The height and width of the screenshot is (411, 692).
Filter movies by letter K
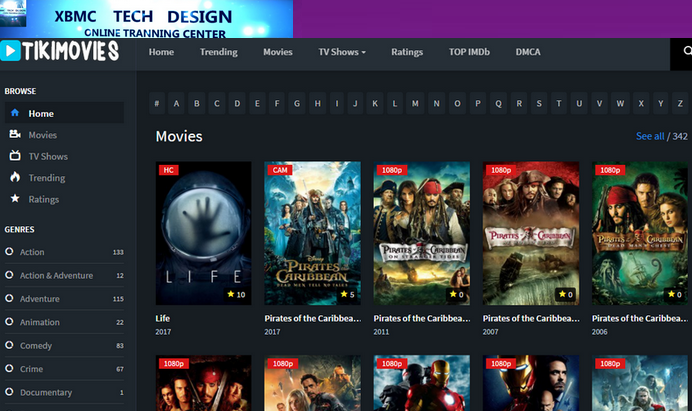[375, 104]
